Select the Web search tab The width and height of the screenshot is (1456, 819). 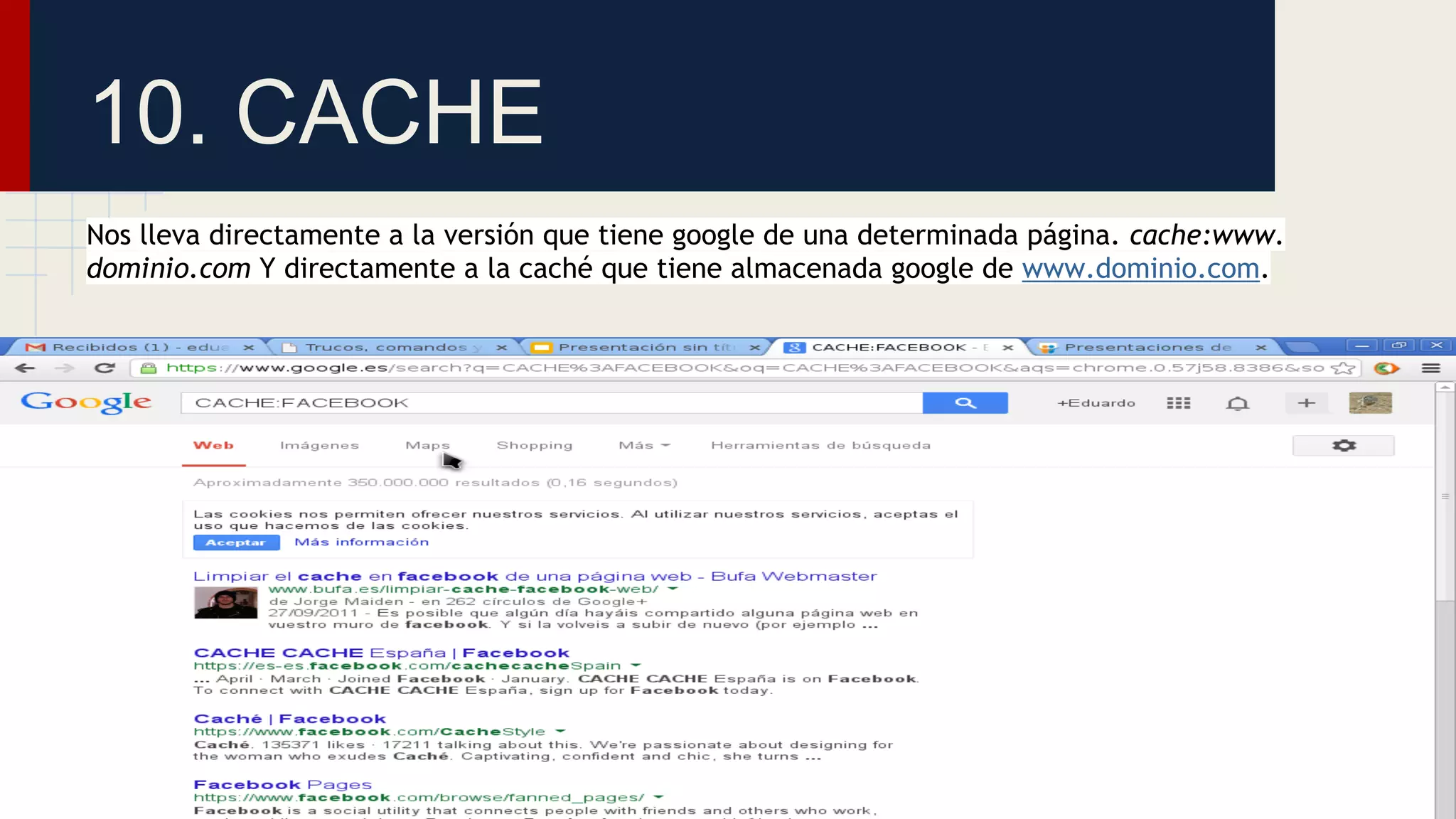point(213,446)
